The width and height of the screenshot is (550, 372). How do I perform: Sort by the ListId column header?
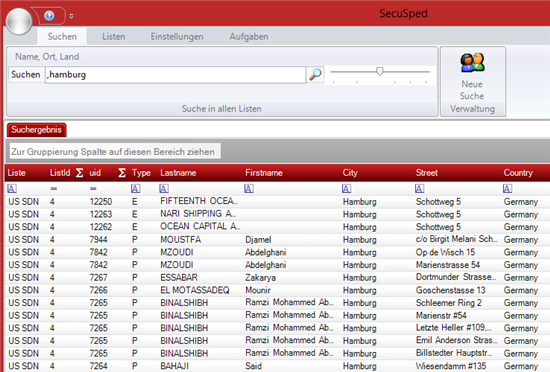point(60,173)
